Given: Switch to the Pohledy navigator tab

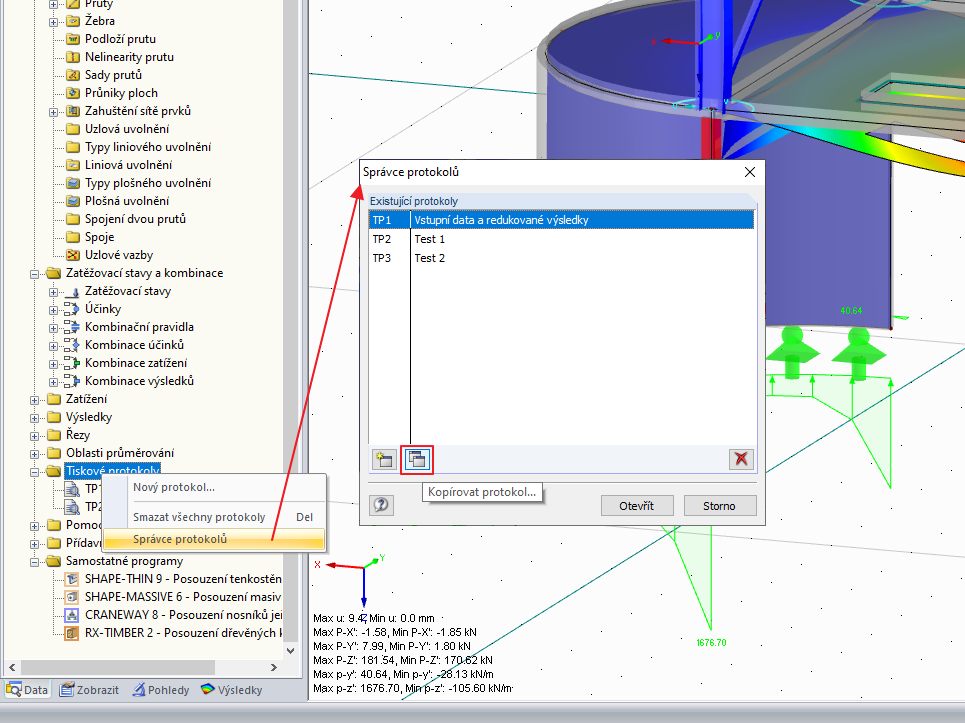Looking at the screenshot, I should [x=161, y=690].
